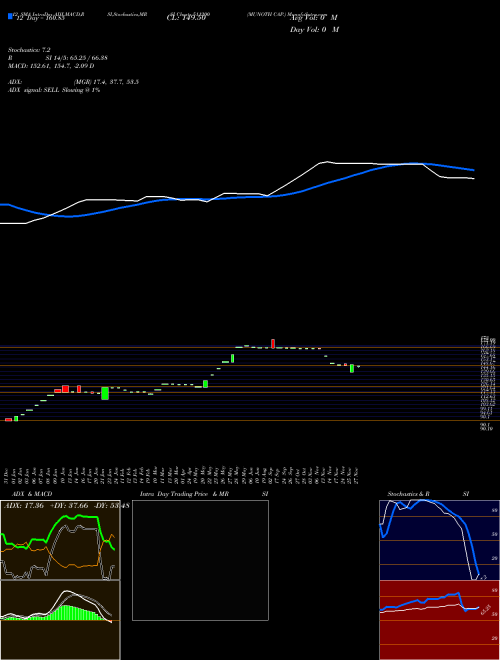This screenshot has width=500, height=660.
Task: Click the large green candlestick near 21 Jan
Action: (105, 393)
